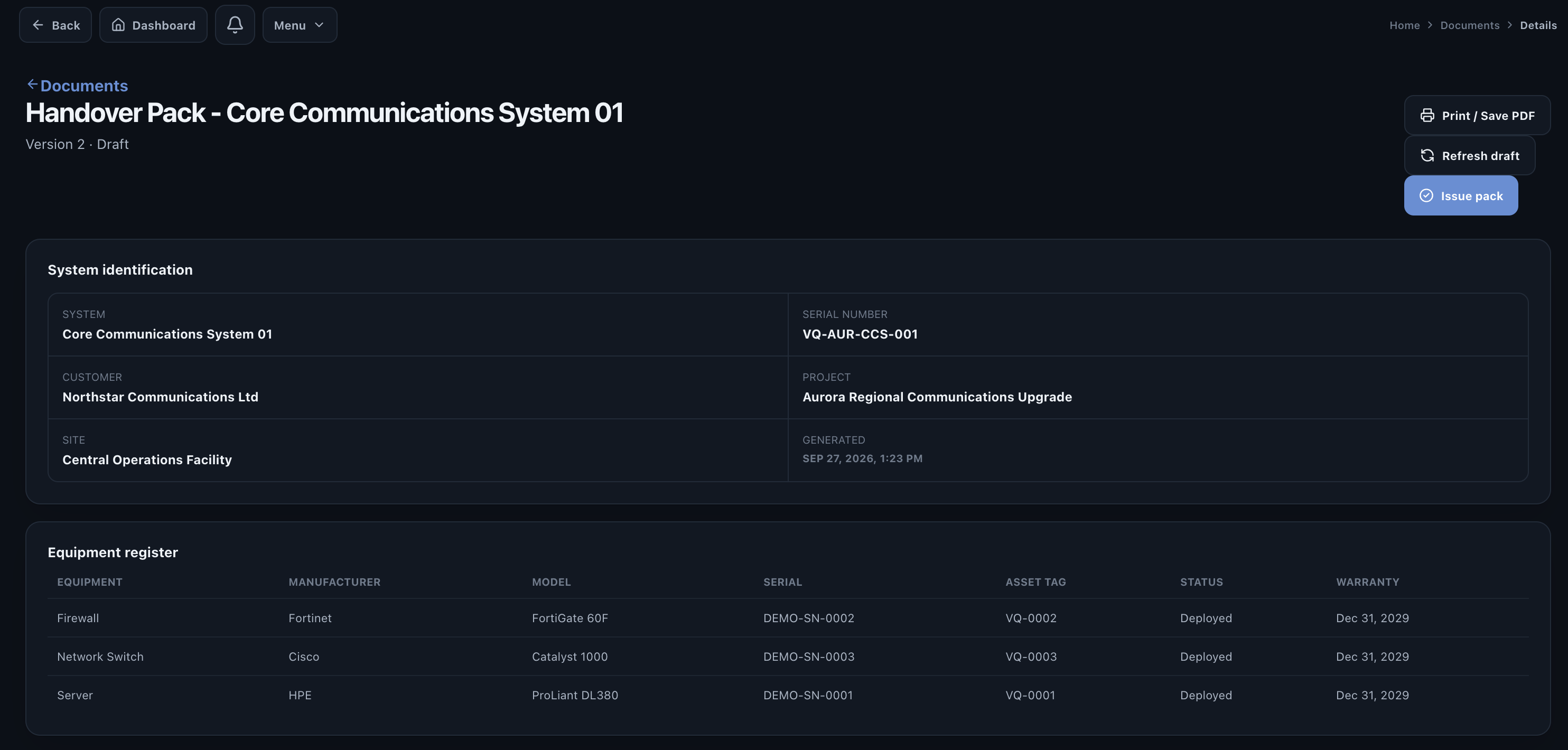Refresh the draft

click(x=1469, y=155)
